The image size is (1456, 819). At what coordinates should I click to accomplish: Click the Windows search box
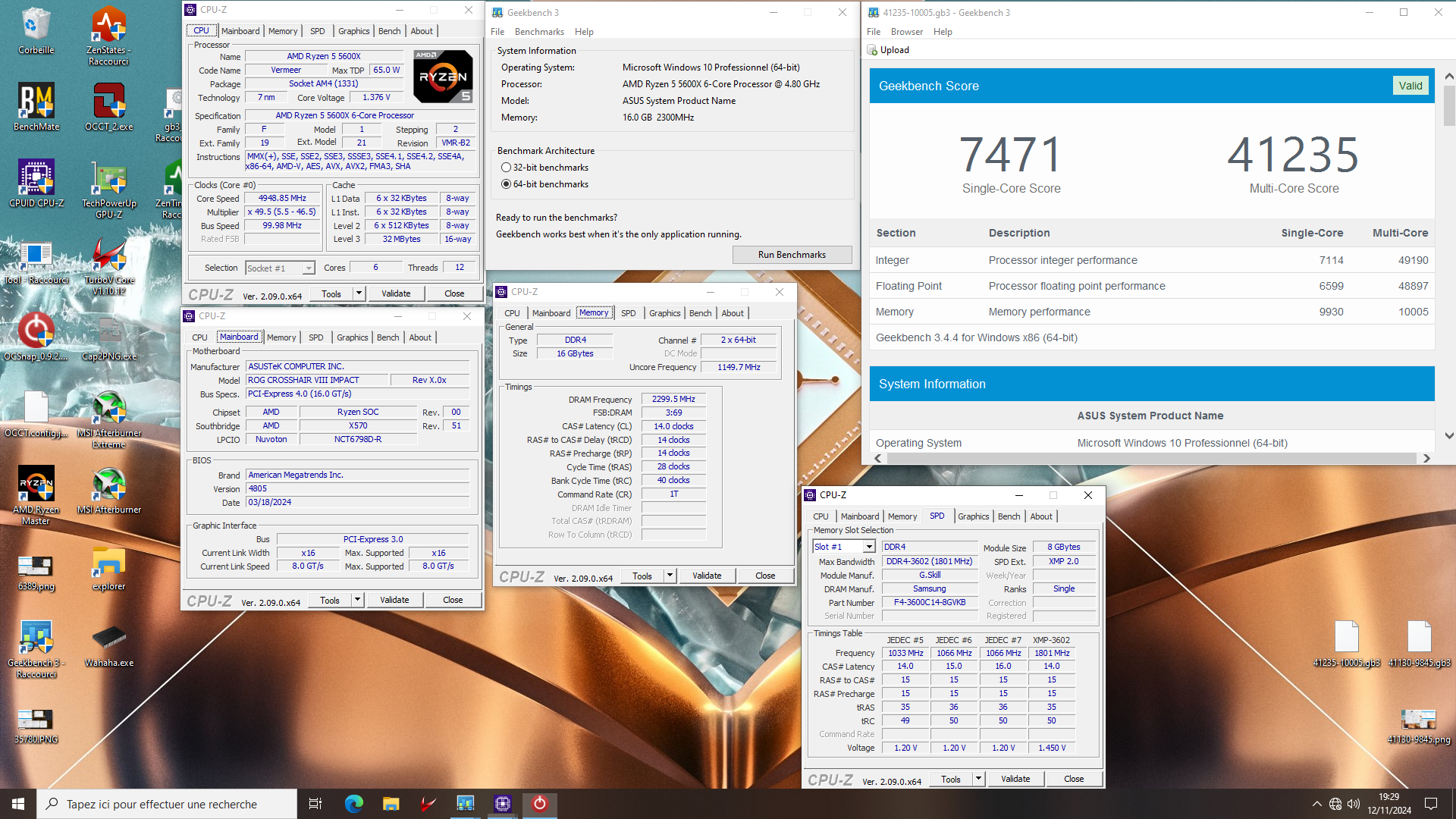167,804
